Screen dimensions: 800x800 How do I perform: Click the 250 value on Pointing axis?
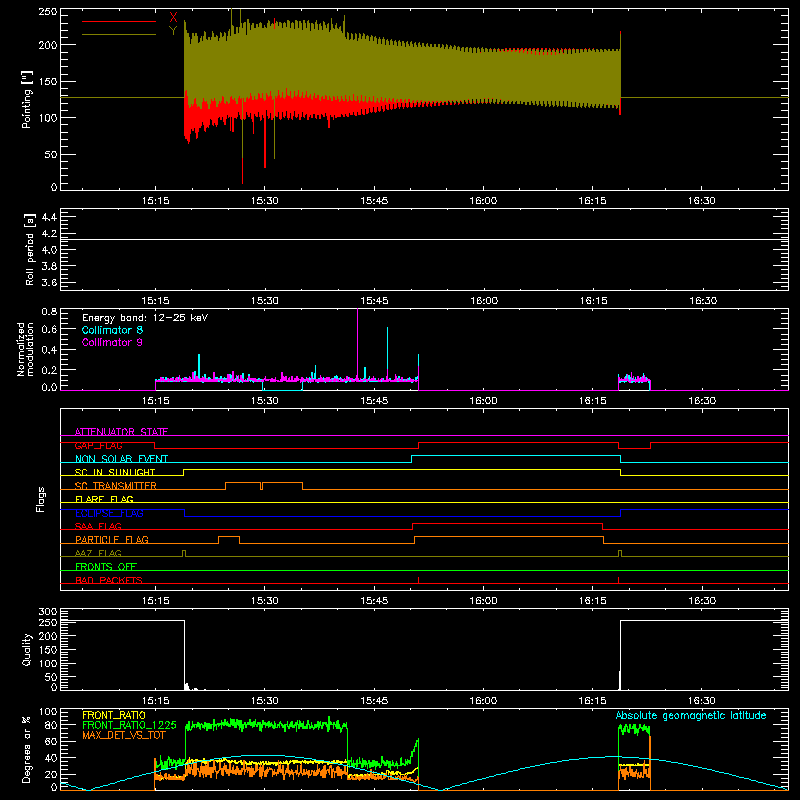point(48,12)
